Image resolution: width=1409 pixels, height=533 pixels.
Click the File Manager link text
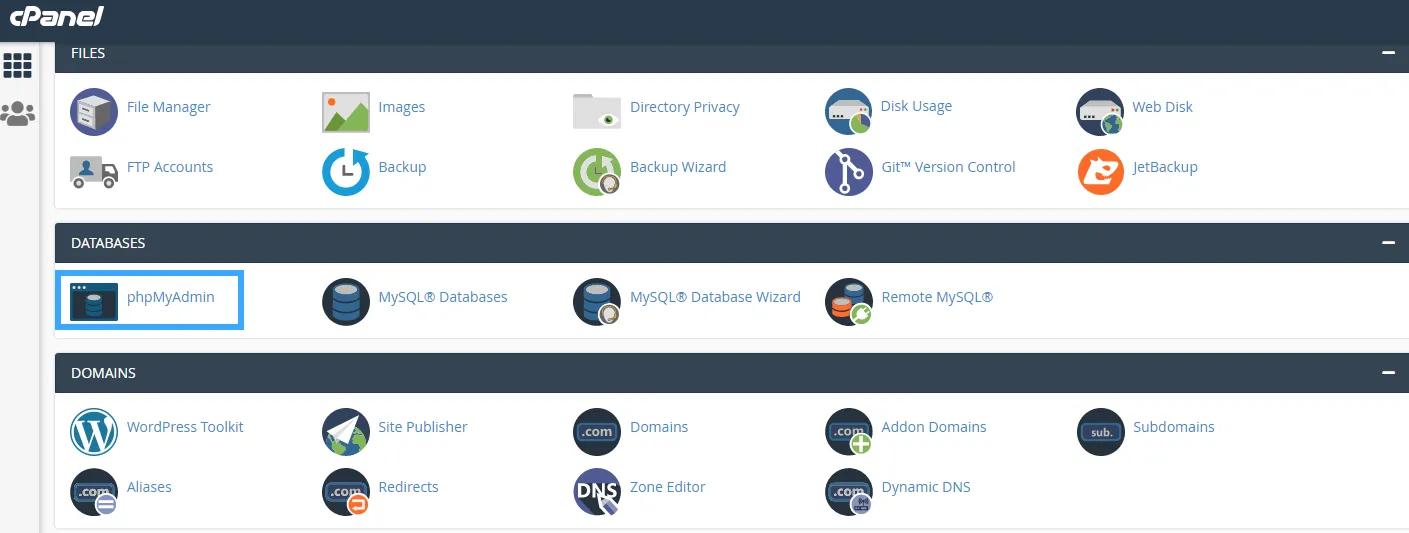(x=169, y=107)
